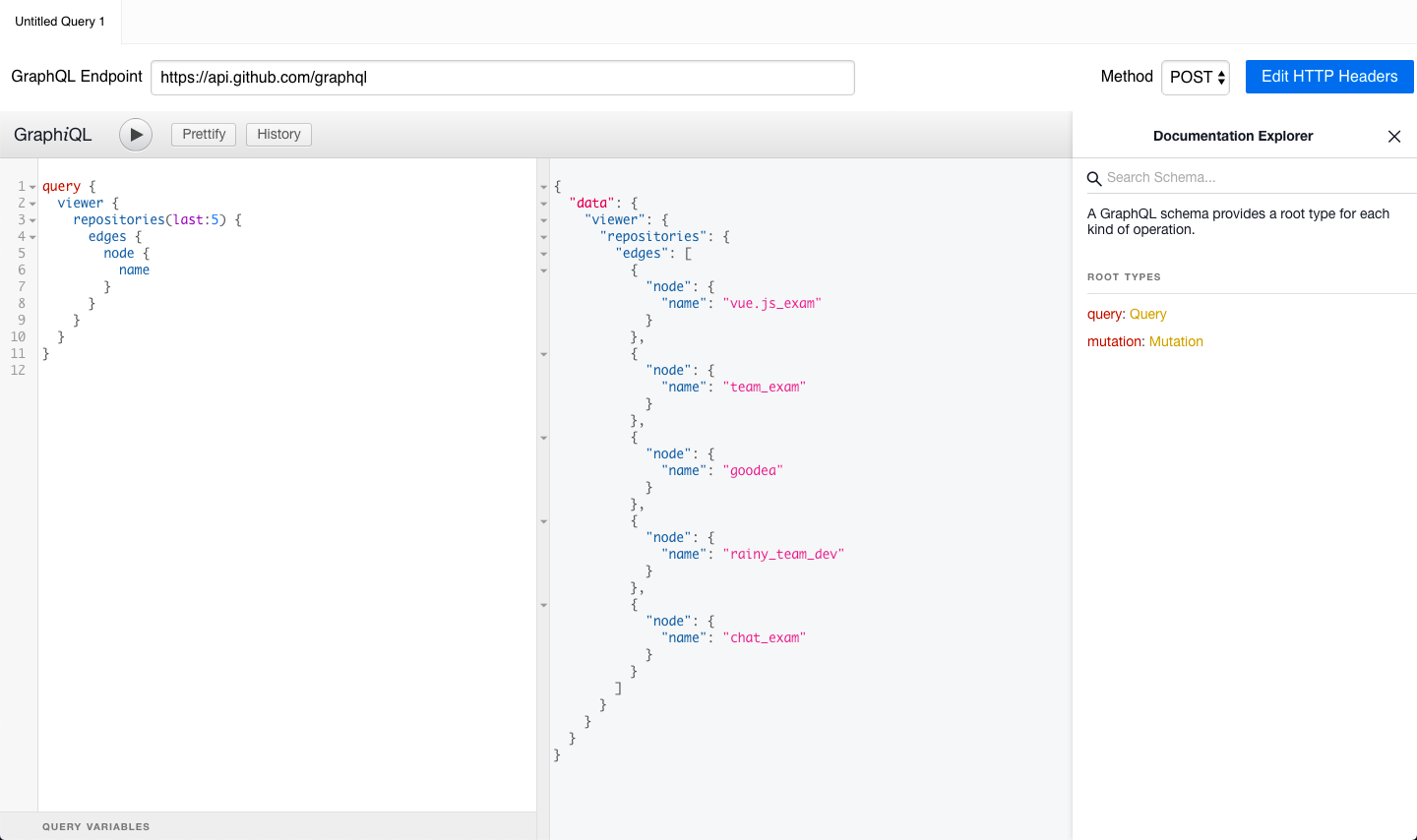The image size is (1417, 840).
Task: Click the Prettify button
Action: click(204, 135)
